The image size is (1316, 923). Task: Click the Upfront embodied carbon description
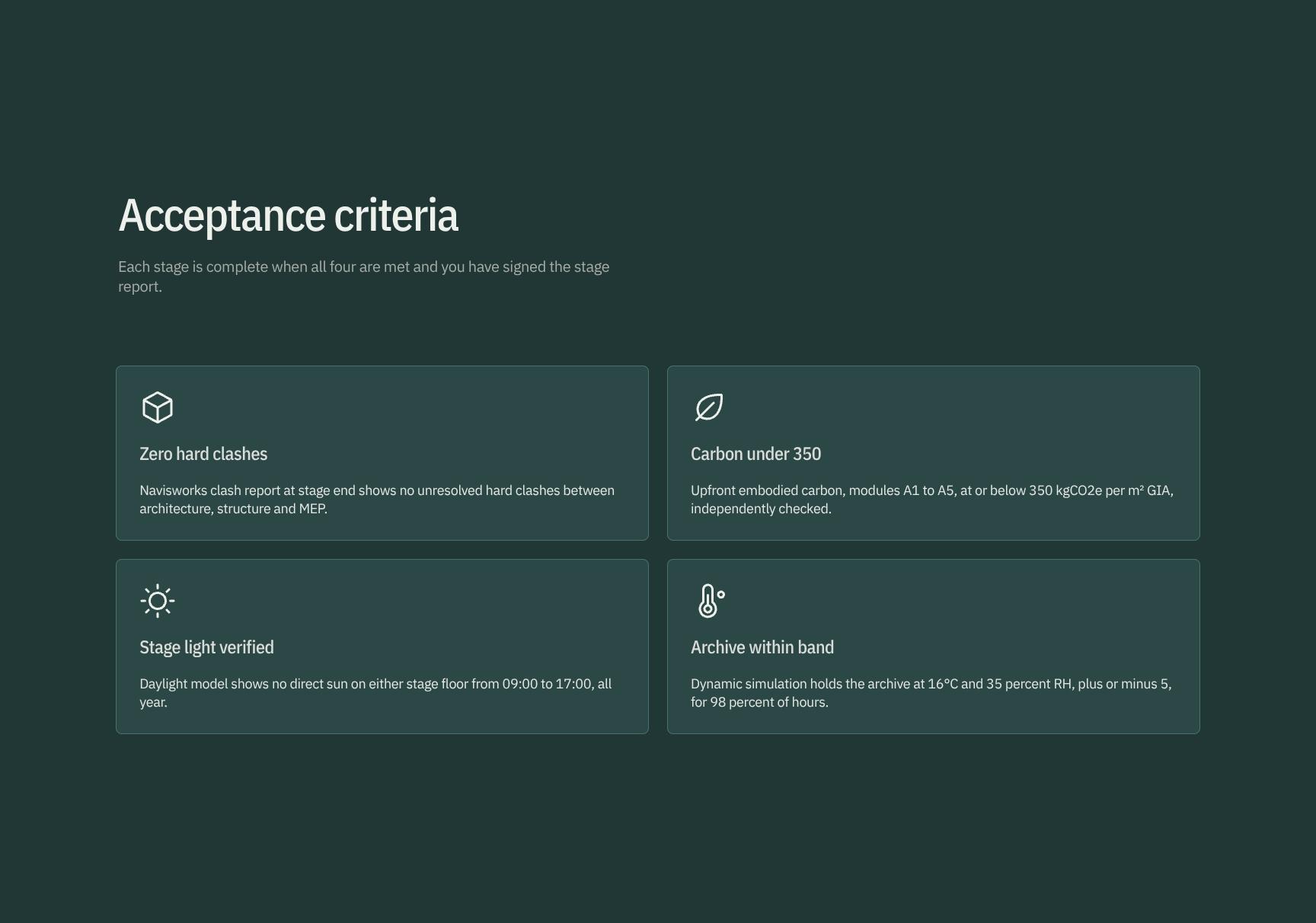point(932,500)
